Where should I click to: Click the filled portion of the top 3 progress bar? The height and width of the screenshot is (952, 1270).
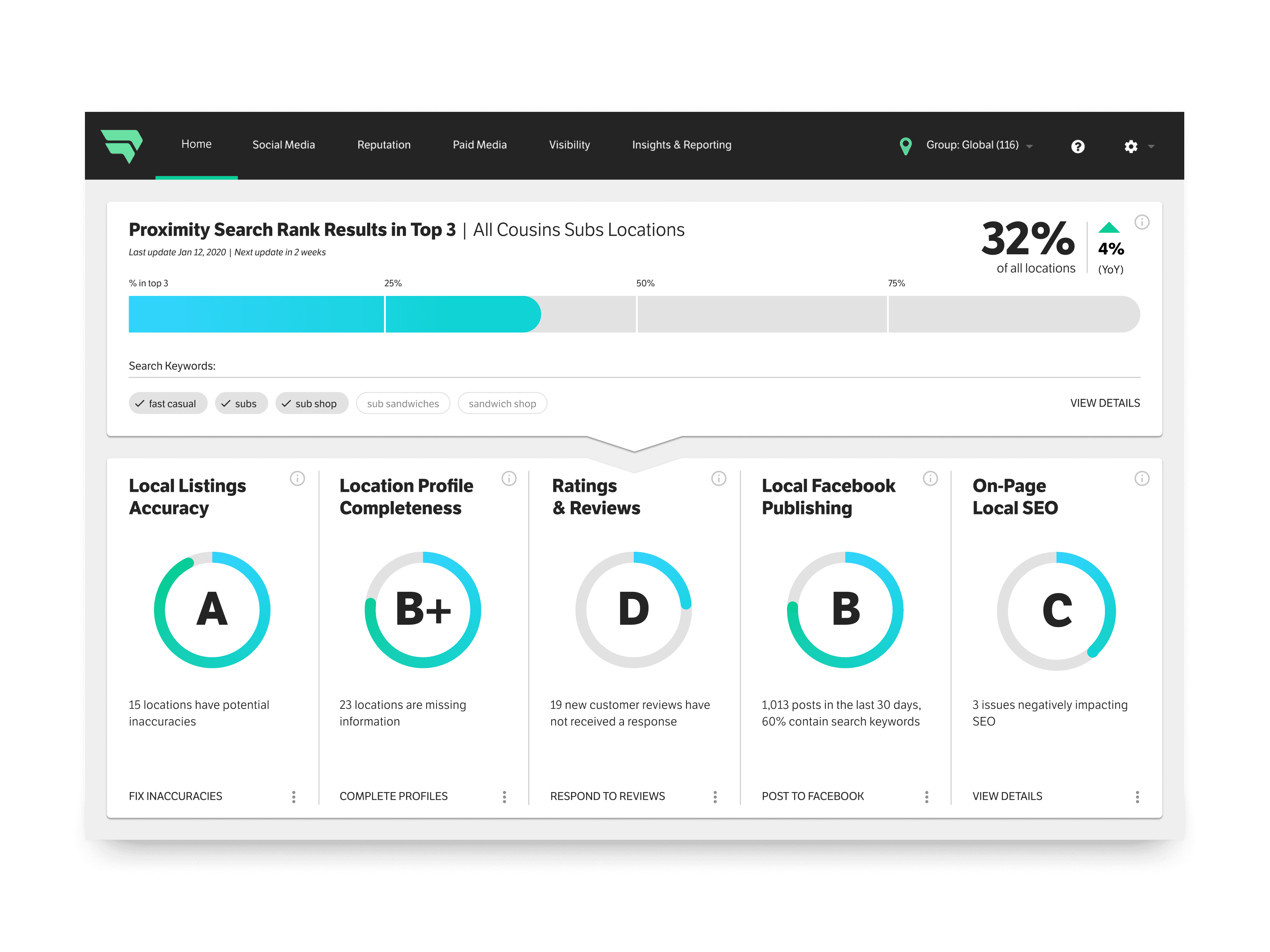coord(335,314)
